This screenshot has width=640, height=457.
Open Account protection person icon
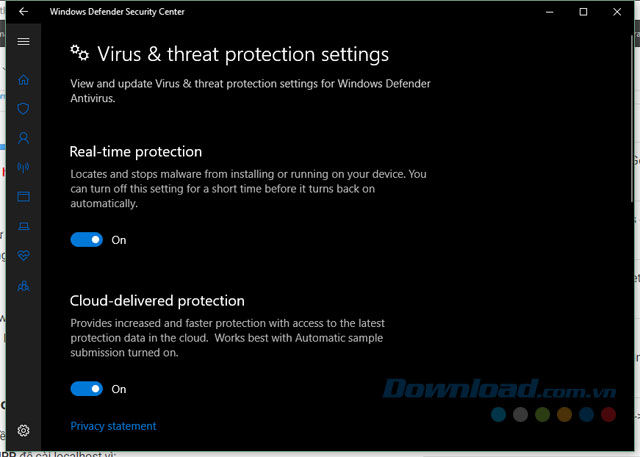[24, 138]
